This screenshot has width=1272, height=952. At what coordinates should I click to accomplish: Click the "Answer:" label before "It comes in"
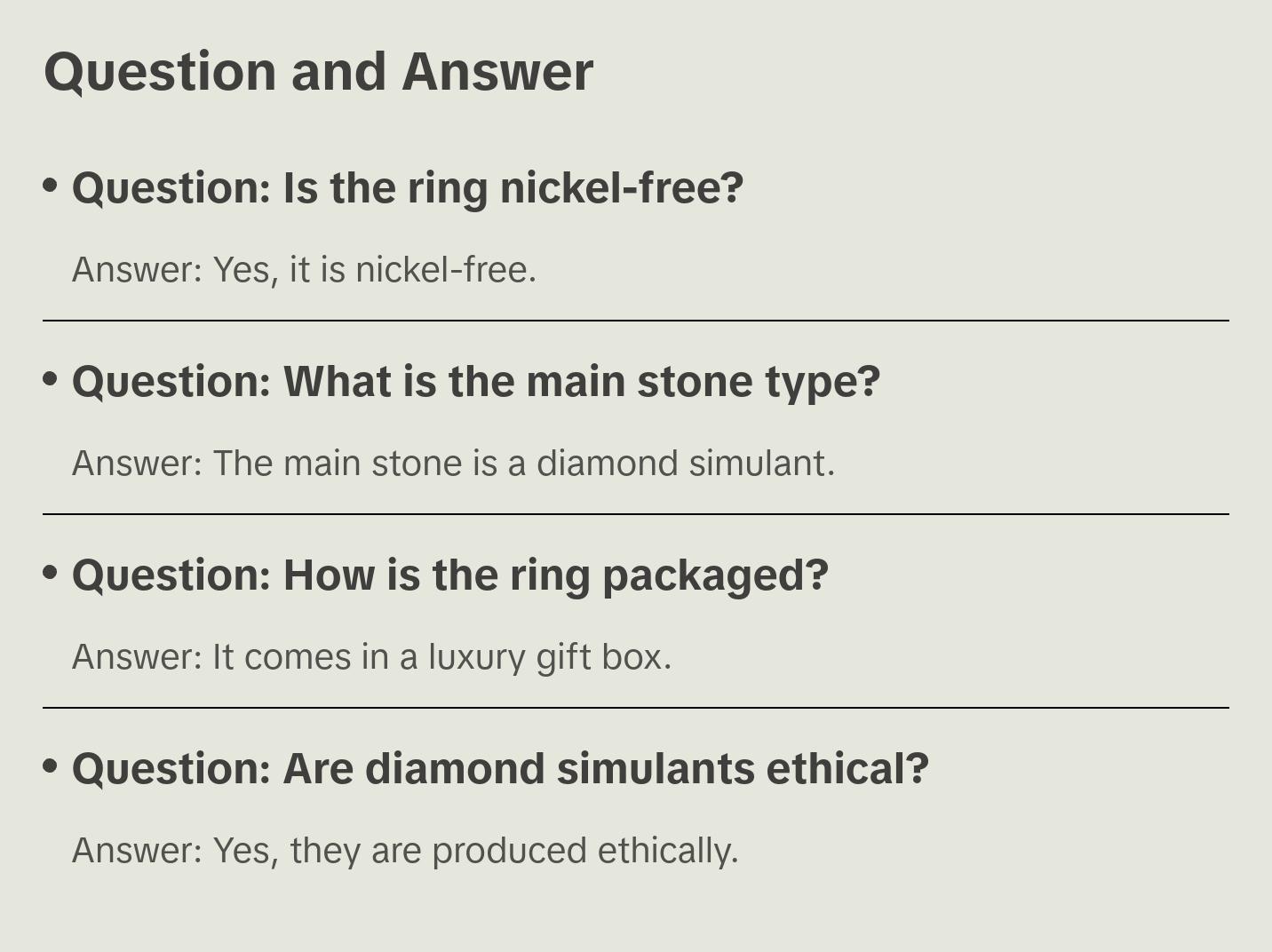[138, 657]
